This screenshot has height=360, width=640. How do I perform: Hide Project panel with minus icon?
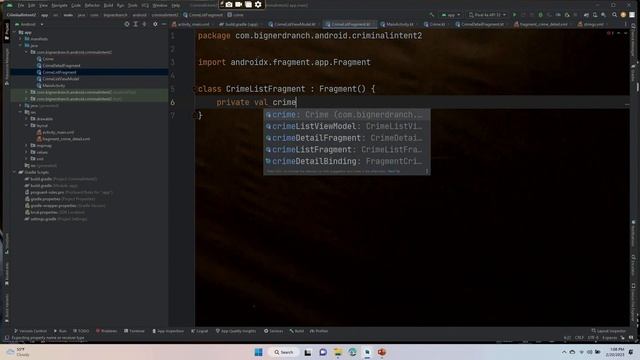point(164,24)
